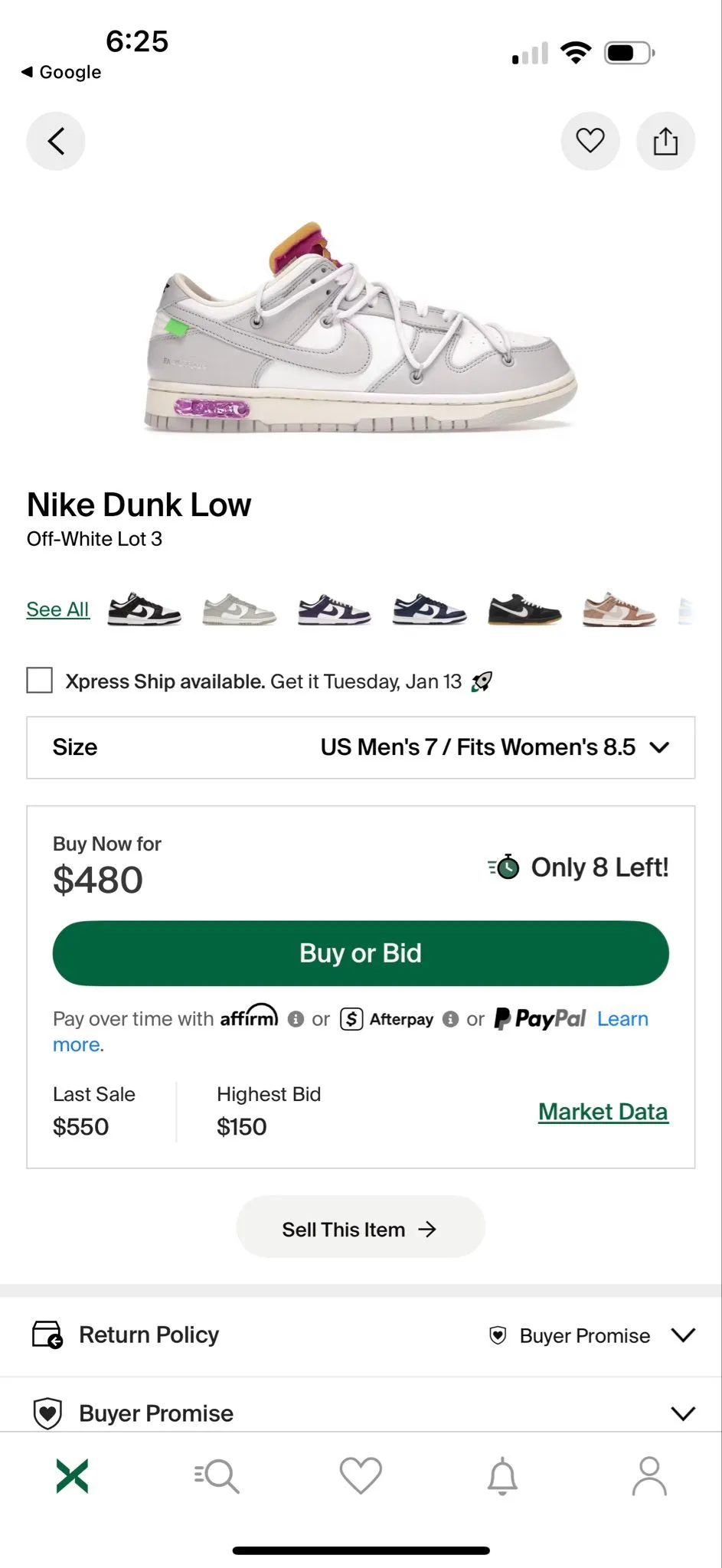Open the StockX home tab
722x1568 pixels.
pyautogui.click(x=73, y=1475)
